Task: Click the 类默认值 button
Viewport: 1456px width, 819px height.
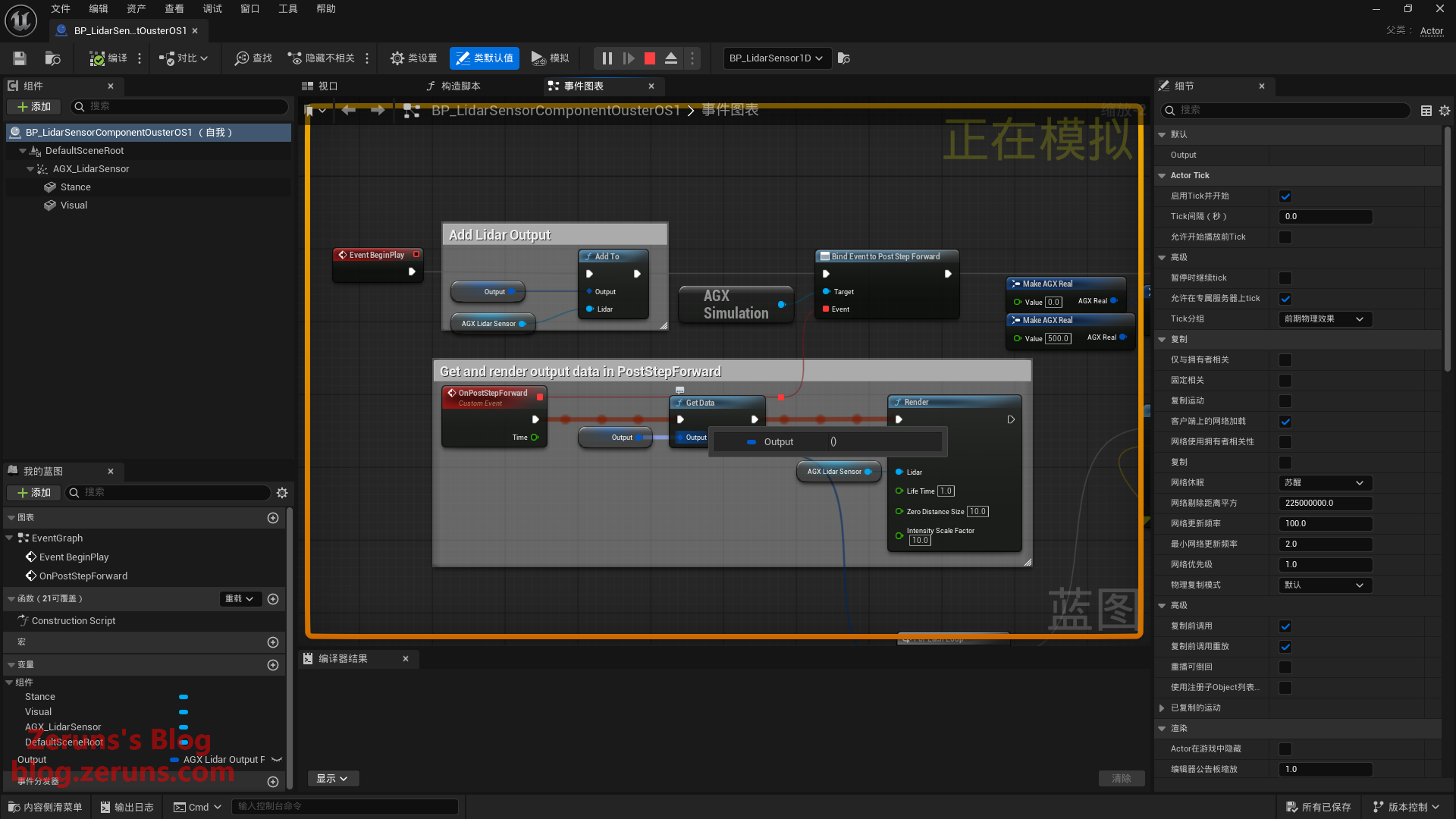Action: pos(485,58)
